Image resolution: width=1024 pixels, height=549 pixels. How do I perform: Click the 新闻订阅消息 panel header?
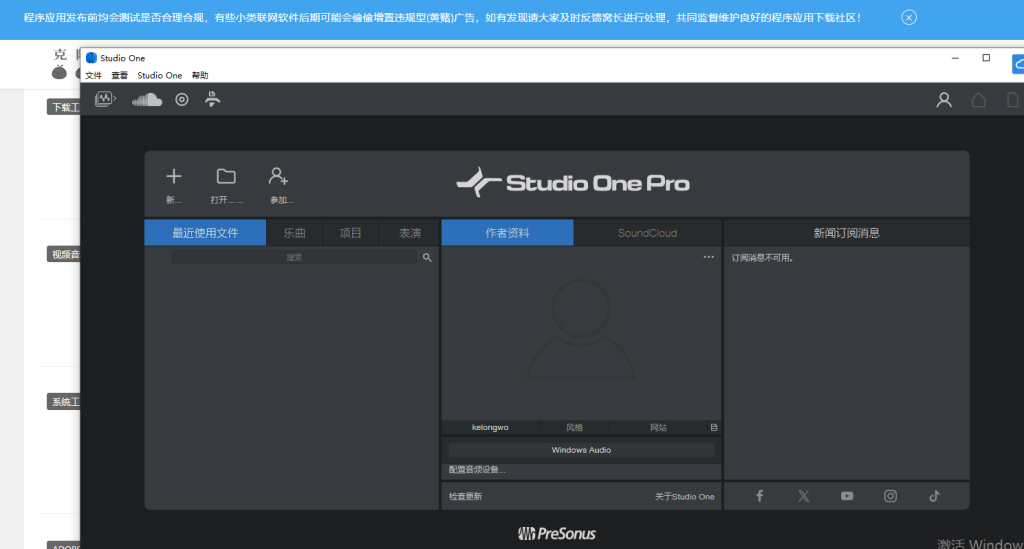point(846,233)
